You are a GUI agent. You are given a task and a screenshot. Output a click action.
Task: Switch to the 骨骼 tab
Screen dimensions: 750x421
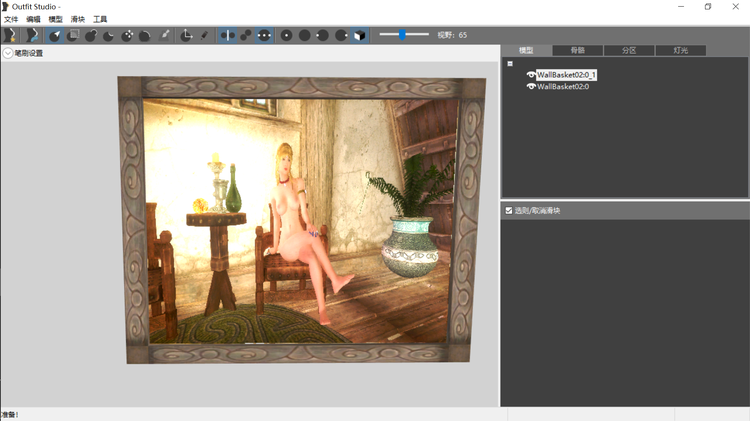click(578, 50)
